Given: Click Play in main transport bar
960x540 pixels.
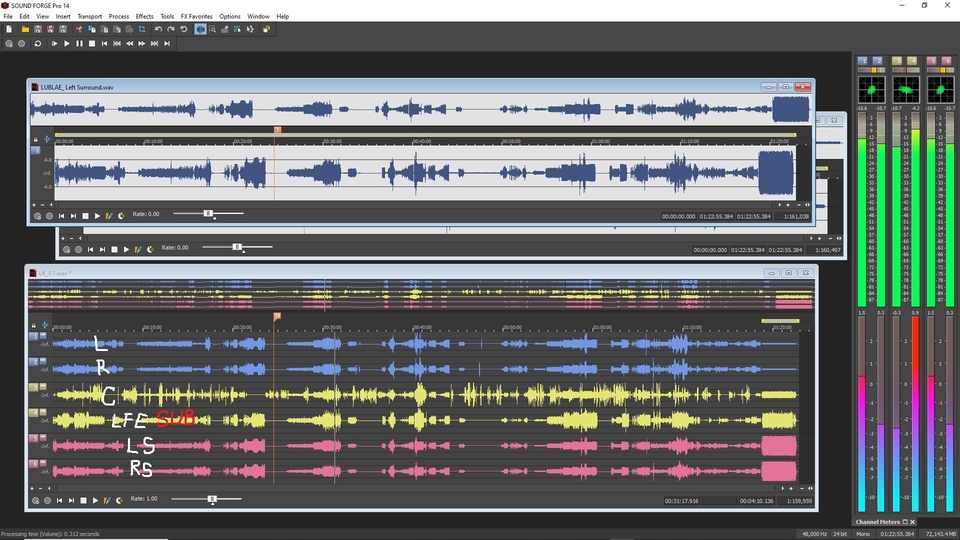Looking at the screenshot, I should (x=67, y=43).
